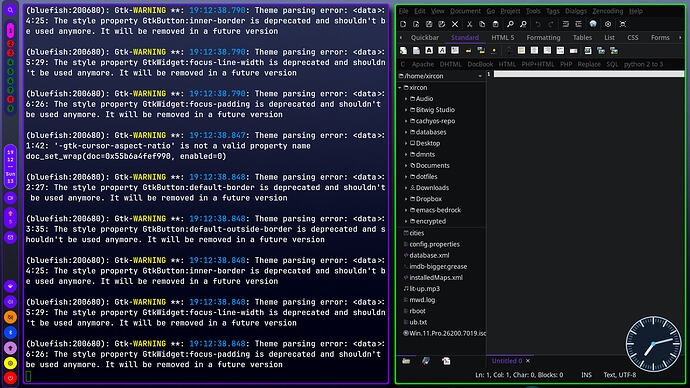The height and width of the screenshot is (388, 690).
Task: Open the bookmarks tab icon in side panel
Action: [426, 361]
